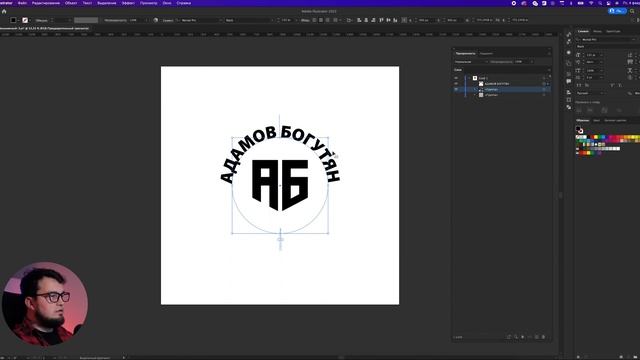Click target circle of Группа layer row
The height and width of the screenshot is (360, 640).
coord(544,95)
